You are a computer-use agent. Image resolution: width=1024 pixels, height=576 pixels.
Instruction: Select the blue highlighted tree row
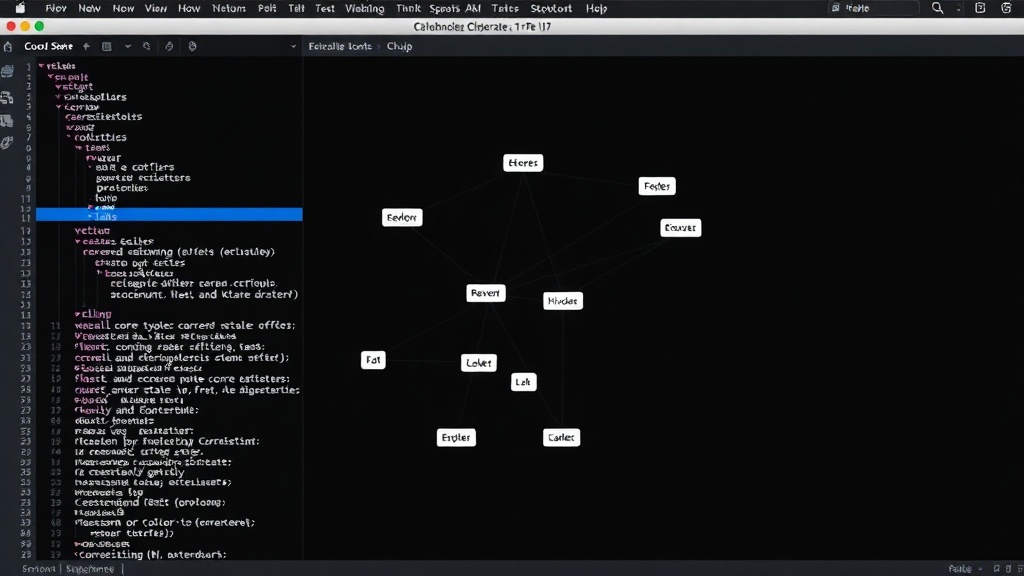(169, 215)
